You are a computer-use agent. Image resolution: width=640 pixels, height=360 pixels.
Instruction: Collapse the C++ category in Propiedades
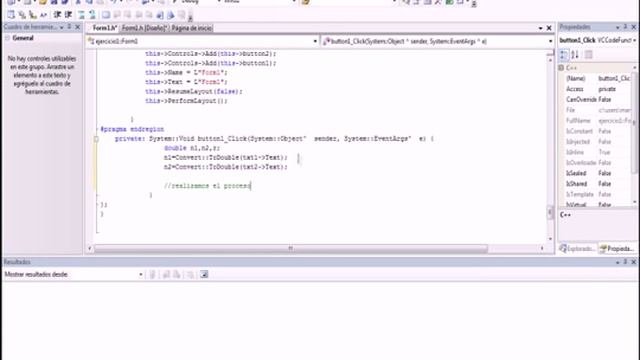pos(561,67)
